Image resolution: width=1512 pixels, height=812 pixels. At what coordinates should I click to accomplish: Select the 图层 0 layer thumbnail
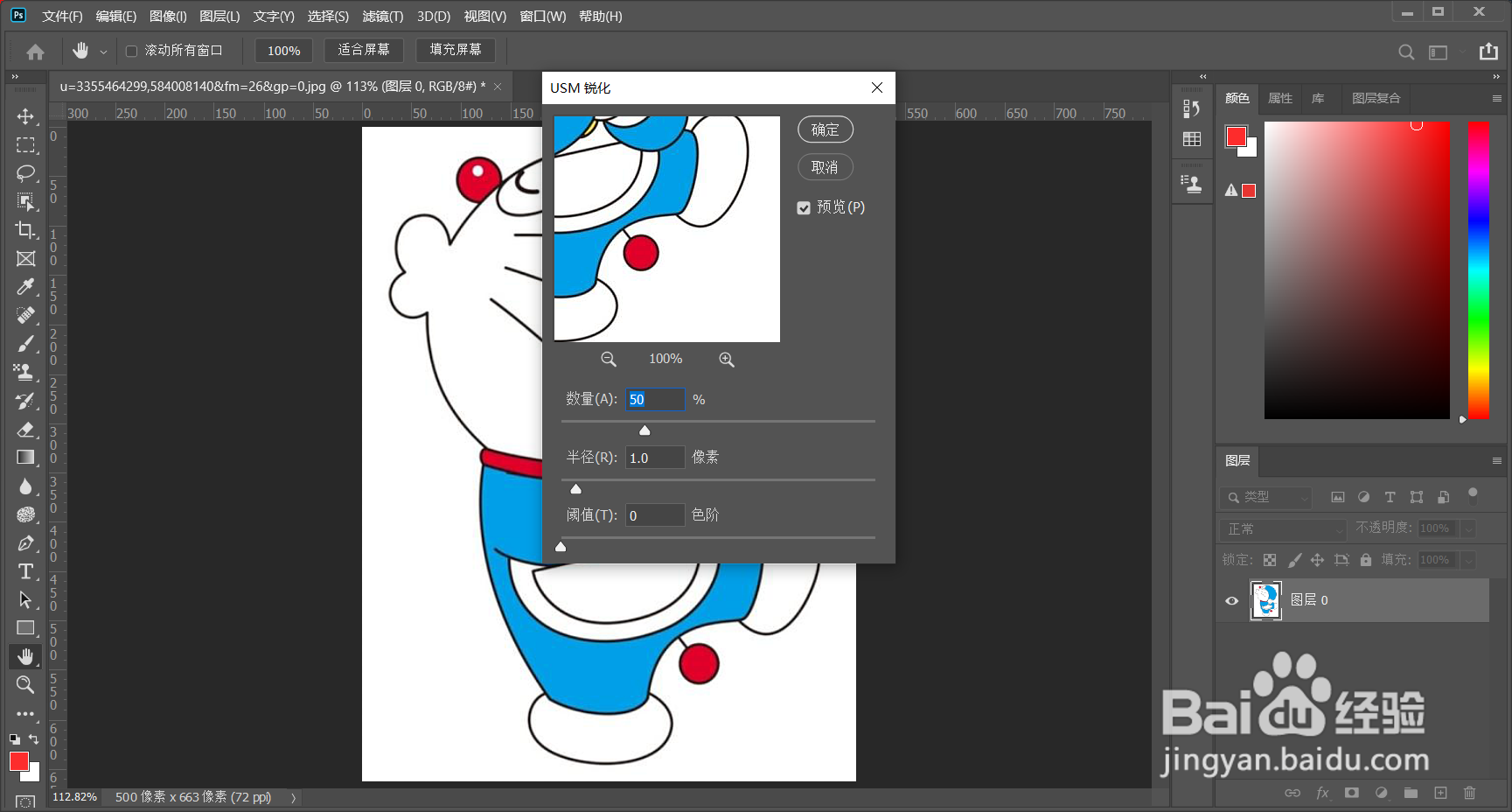(x=1266, y=600)
